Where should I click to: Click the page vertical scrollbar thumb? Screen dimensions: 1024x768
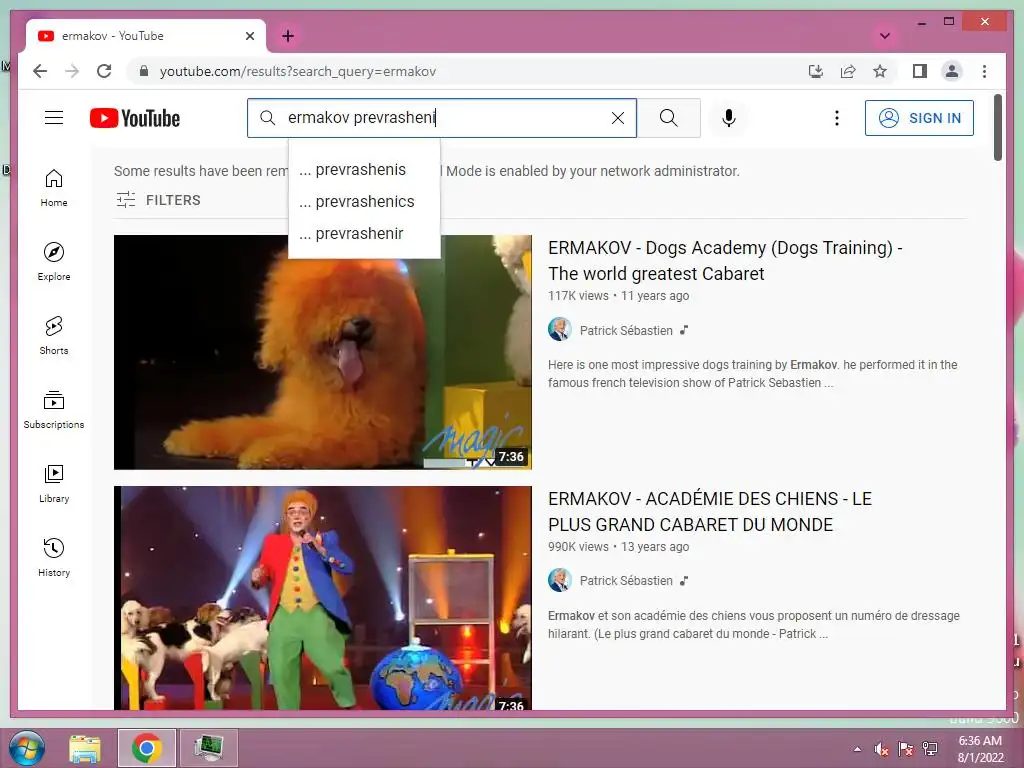[997, 127]
